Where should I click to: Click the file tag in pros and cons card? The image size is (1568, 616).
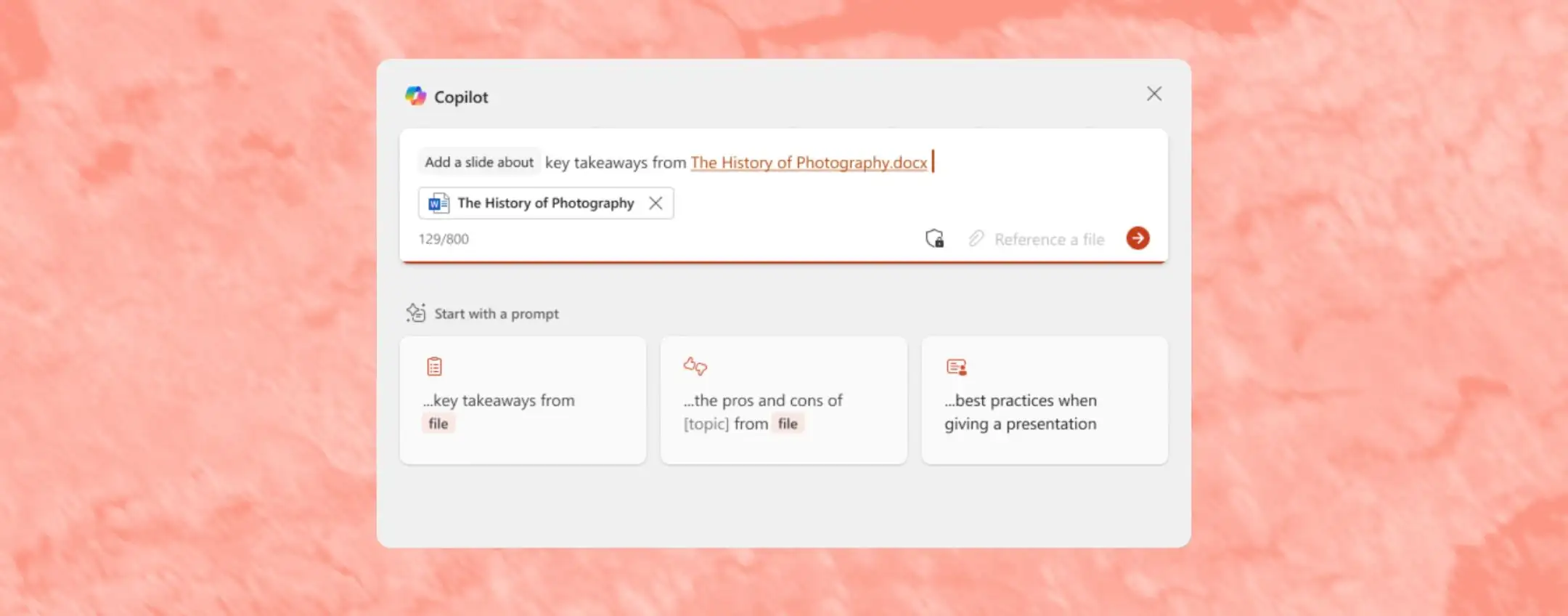tap(788, 423)
